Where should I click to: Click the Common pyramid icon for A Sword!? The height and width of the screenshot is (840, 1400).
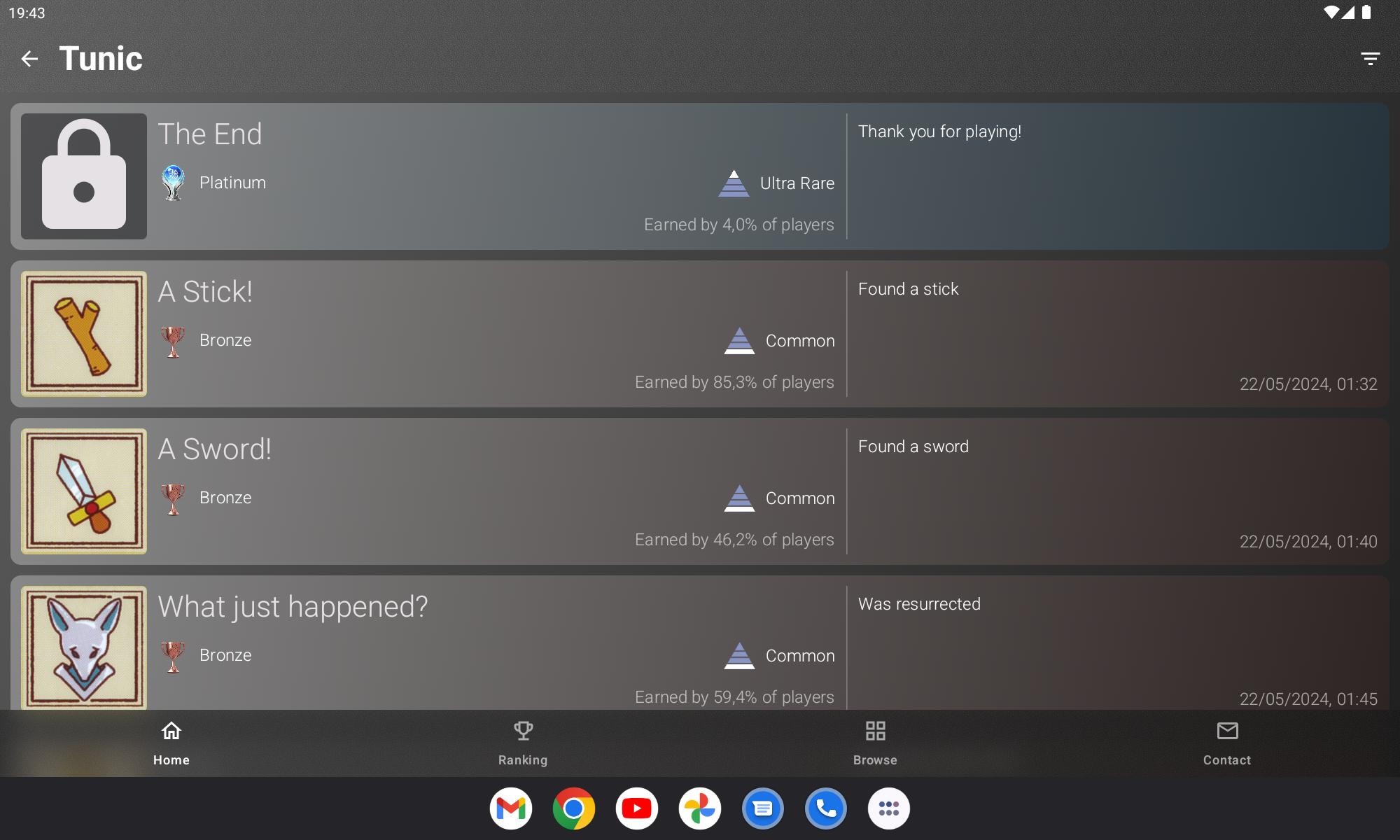point(739,498)
